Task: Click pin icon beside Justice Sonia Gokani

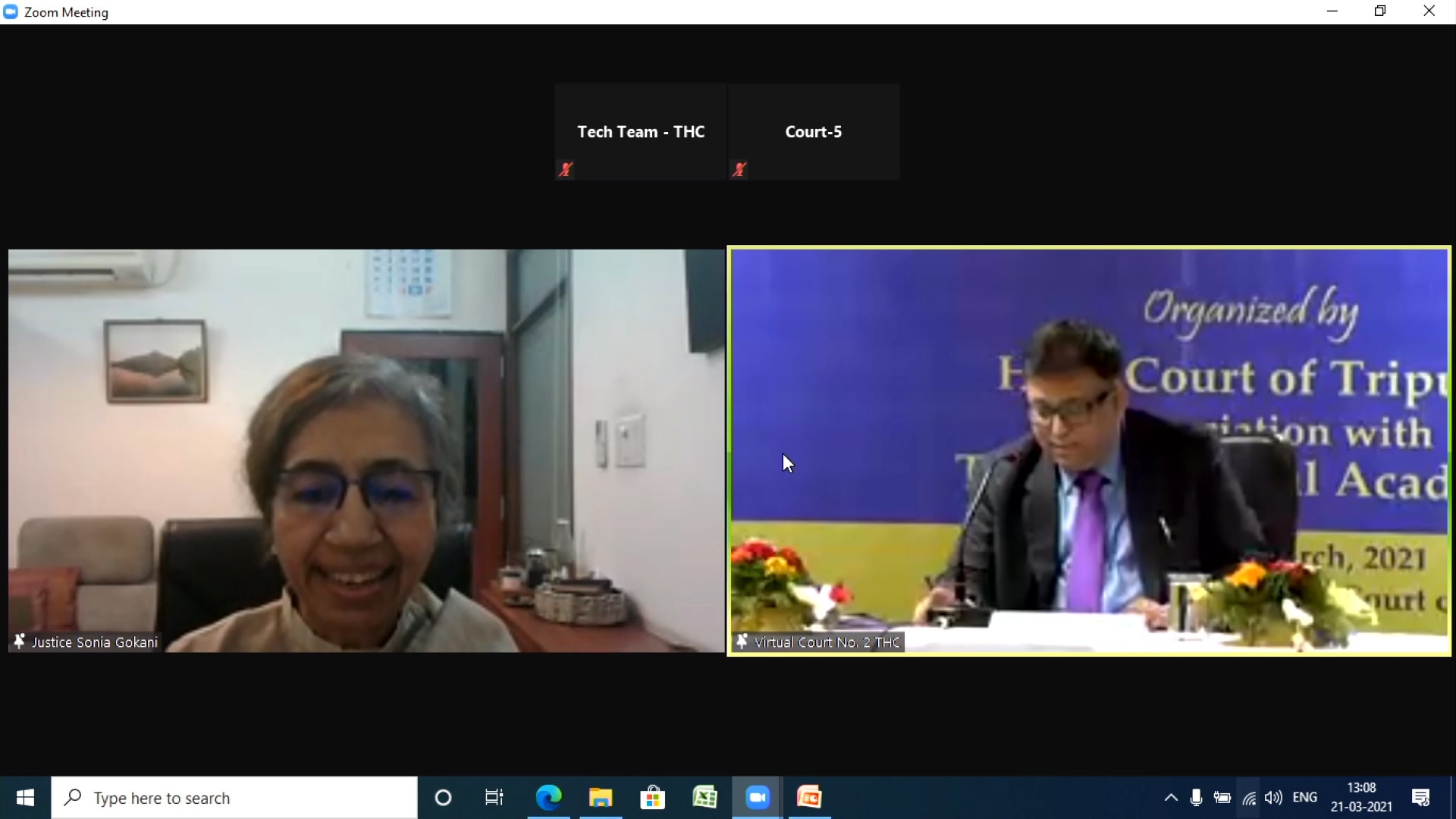Action: [20, 642]
